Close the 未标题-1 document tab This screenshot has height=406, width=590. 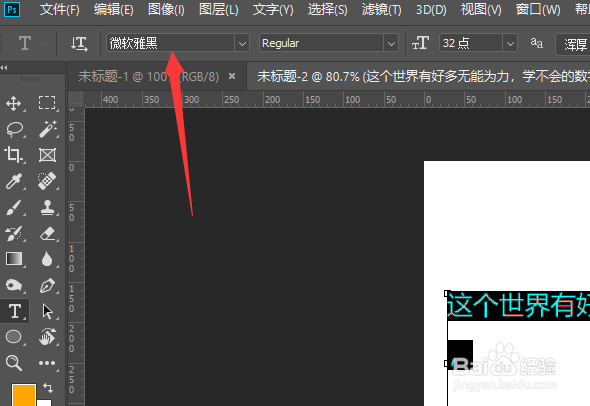232,76
